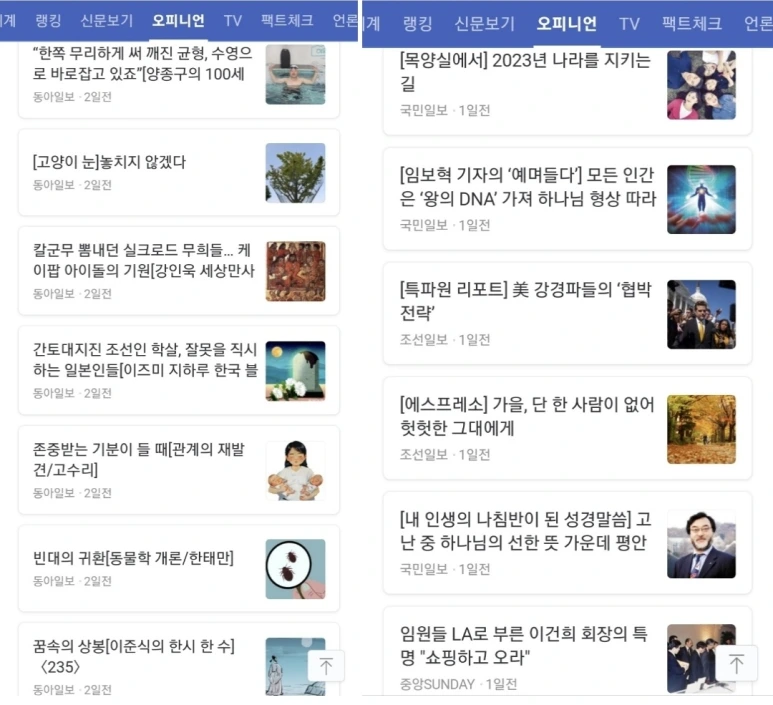Open 빈대의 귀환 article
Image resolution: width=773 pixels, height=705 pixels.
[x=178, y=568]
